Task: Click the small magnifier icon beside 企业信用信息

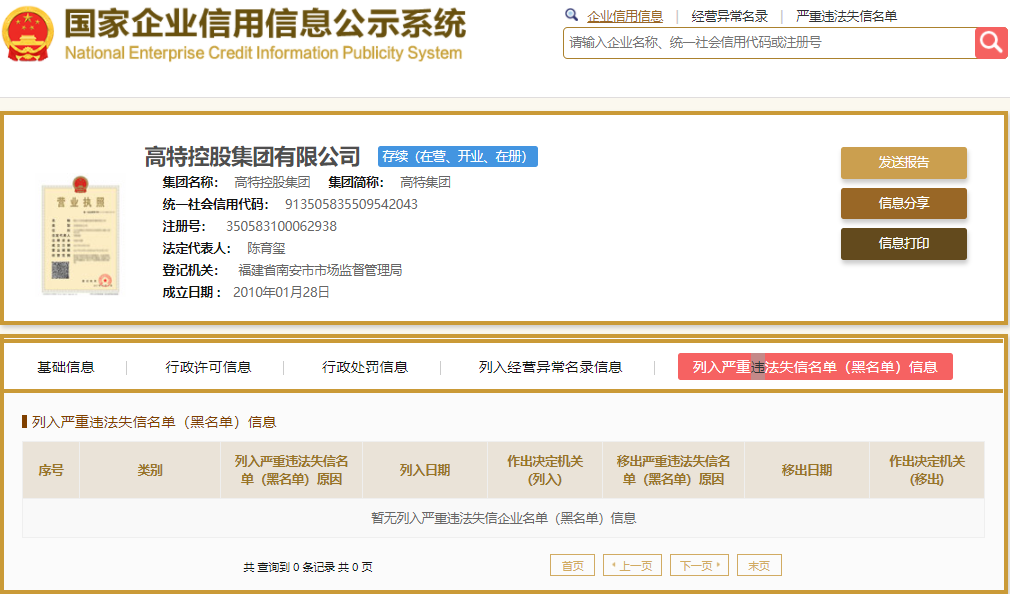Action: pyautogui.click(x=571, y=15)
